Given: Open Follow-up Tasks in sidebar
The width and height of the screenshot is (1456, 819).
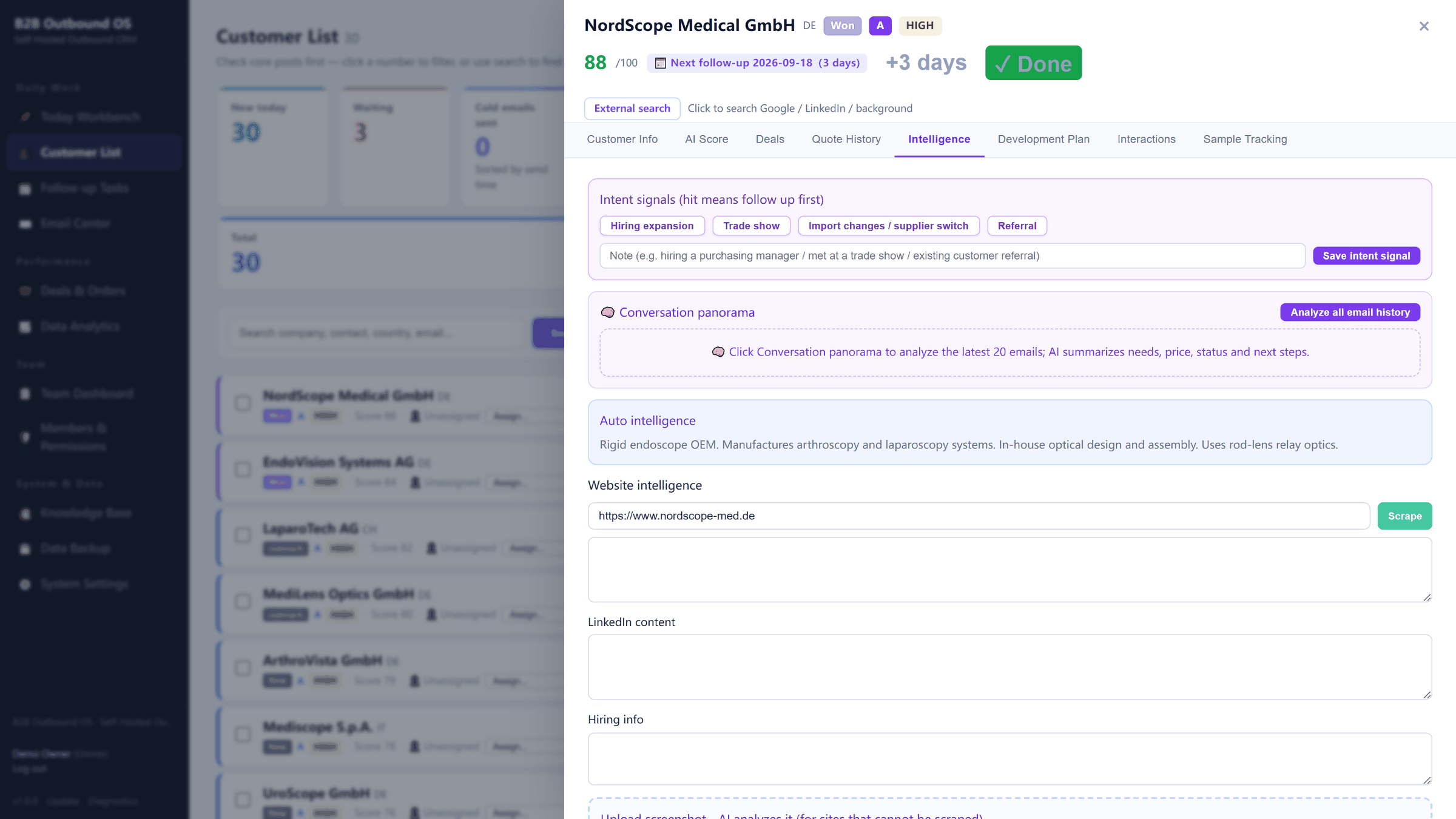Looking at the screenshot, I should pyautogui.click(x=94, y=188).
